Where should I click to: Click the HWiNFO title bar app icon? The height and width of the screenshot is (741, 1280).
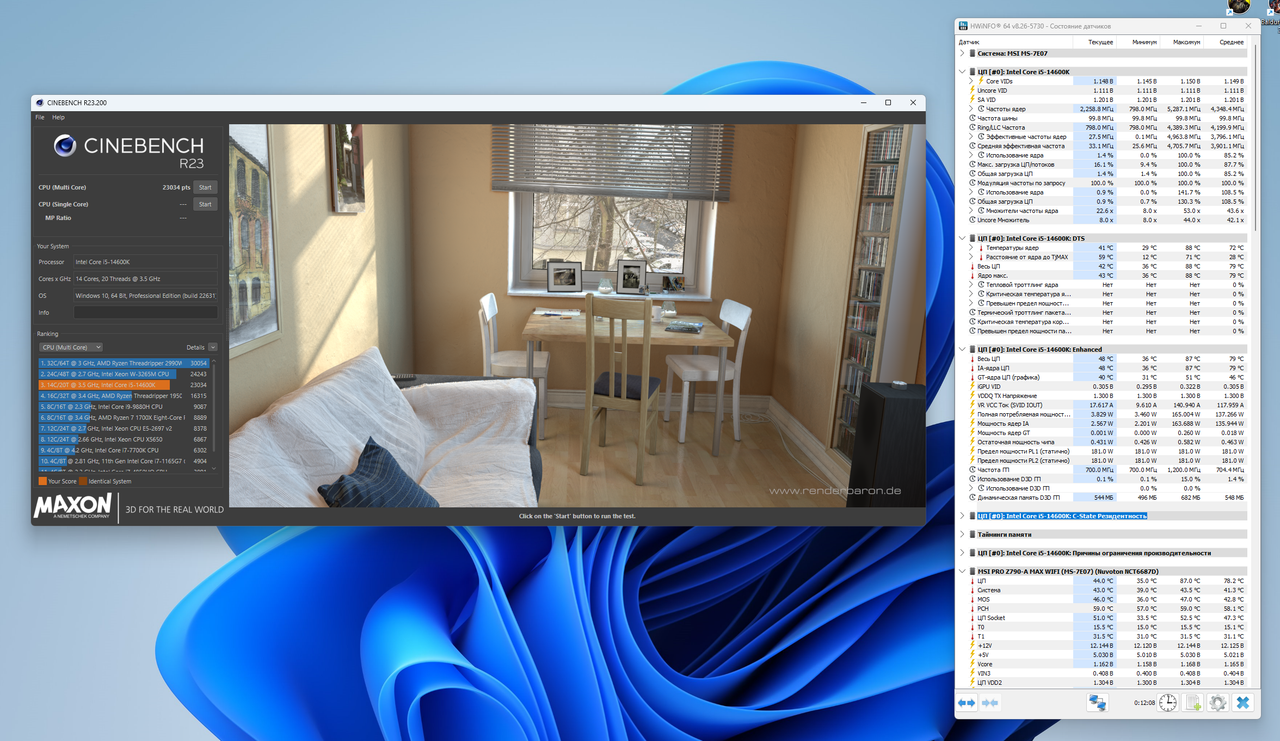pos(964,26)
